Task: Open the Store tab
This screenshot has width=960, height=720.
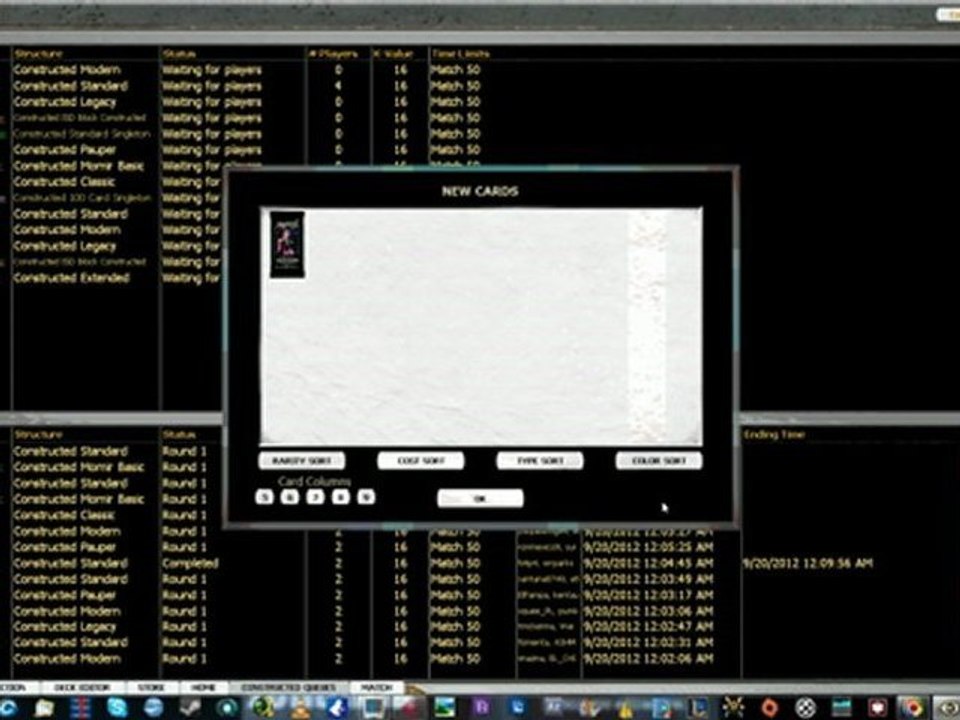Action: (x=151, y=688)
